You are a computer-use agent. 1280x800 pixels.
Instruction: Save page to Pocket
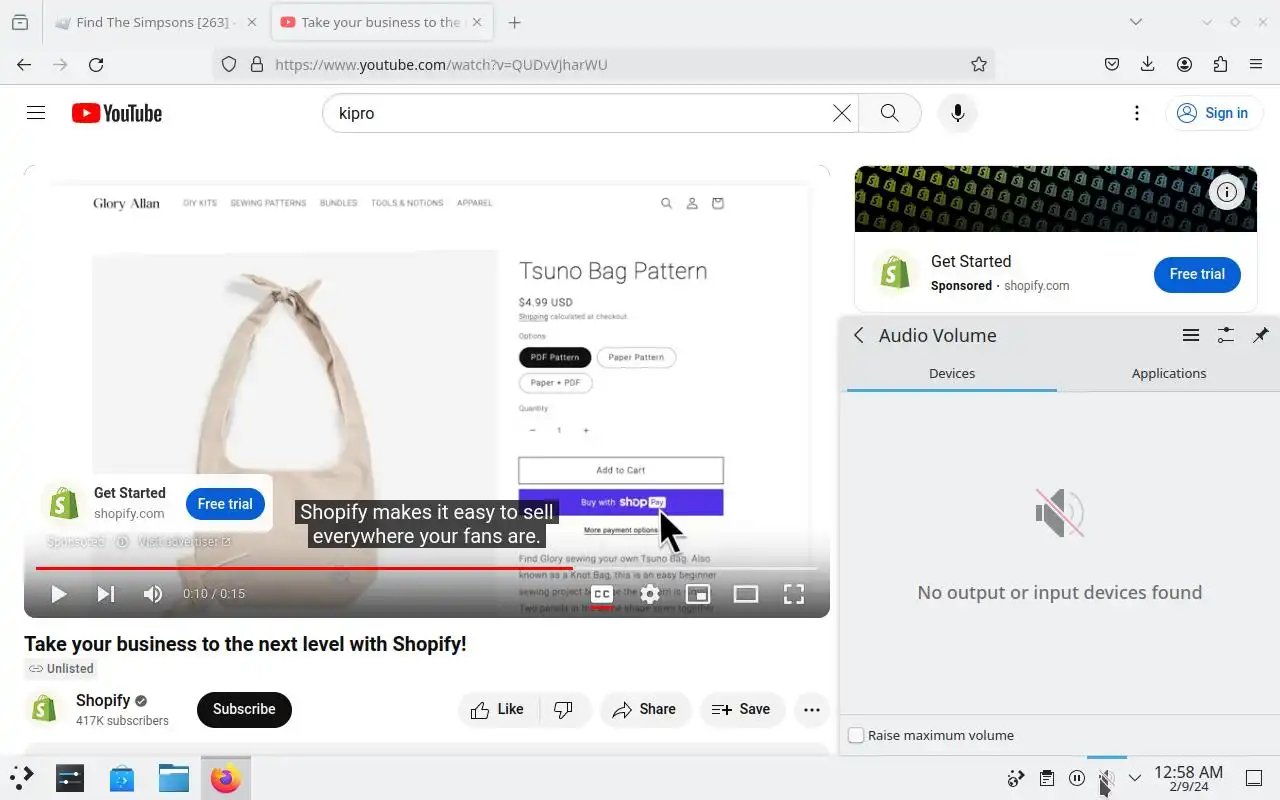1112,64
